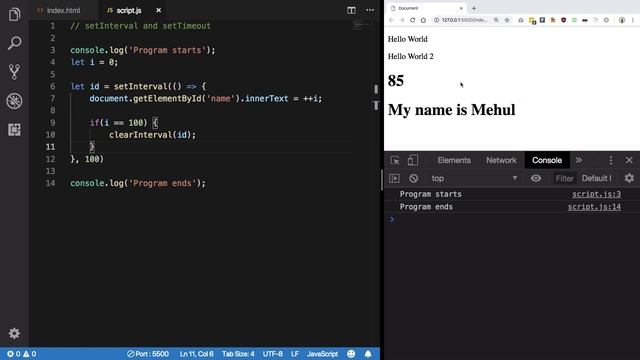This screenshot has height=360, width=640.
Task: Split the editor with the split icon
Action: 351,10
